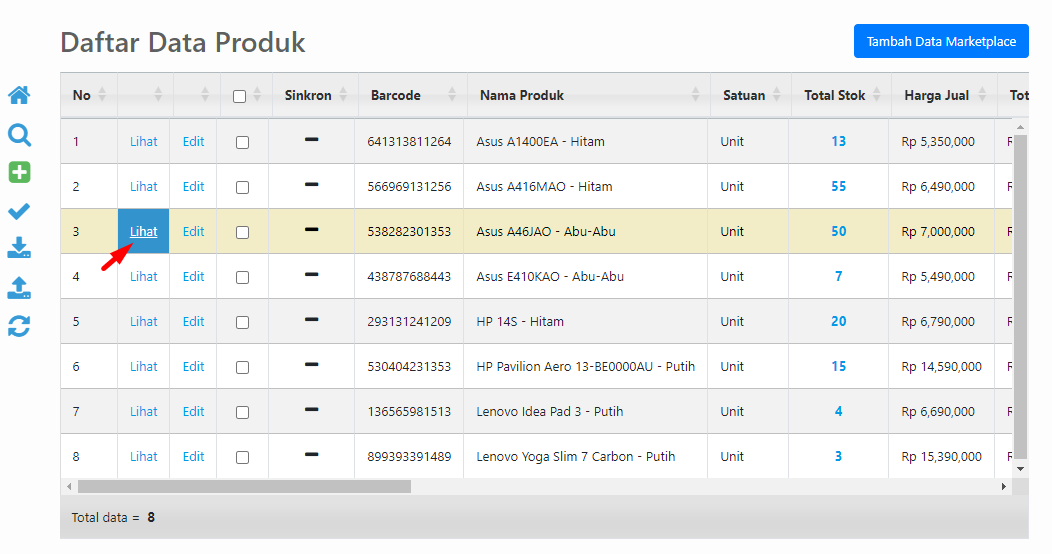Click the checkmark sidebar icon
The width and height of the screenshot is (1052, 554).
19,211
